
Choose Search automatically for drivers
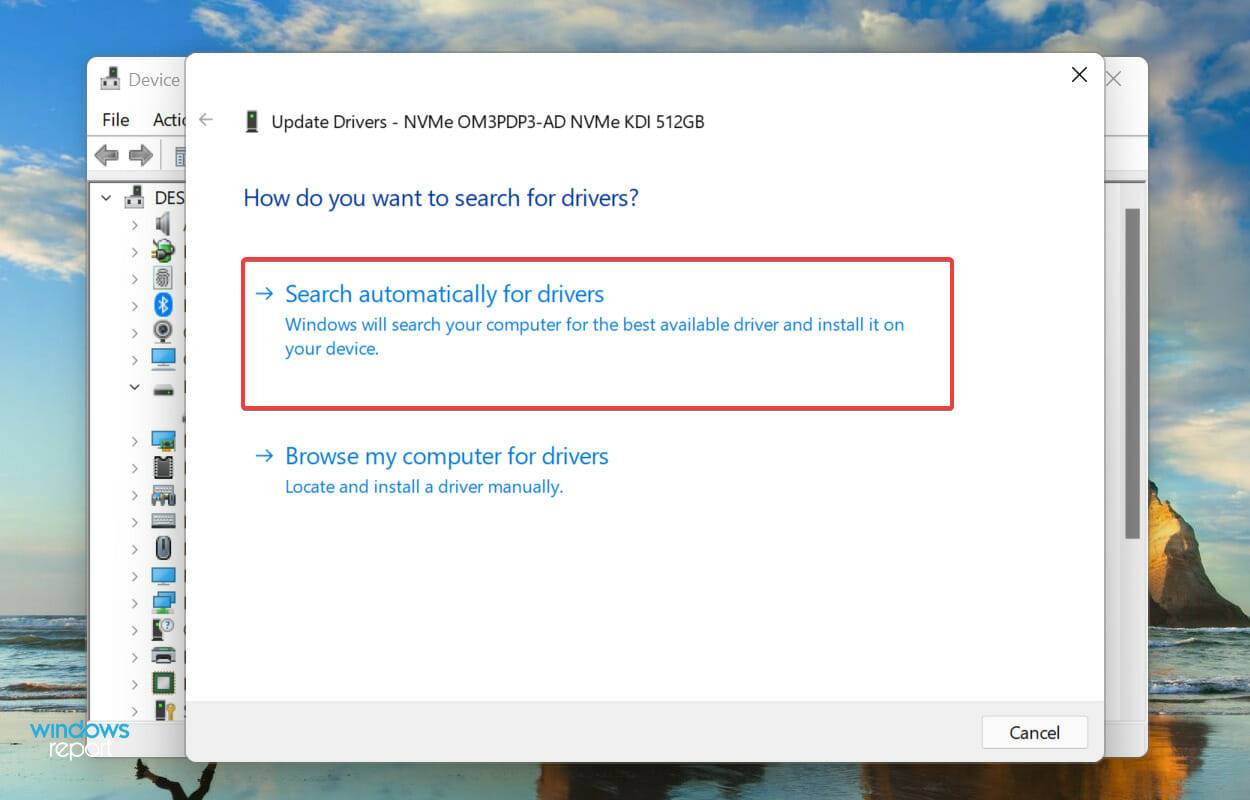coord(444,294)
